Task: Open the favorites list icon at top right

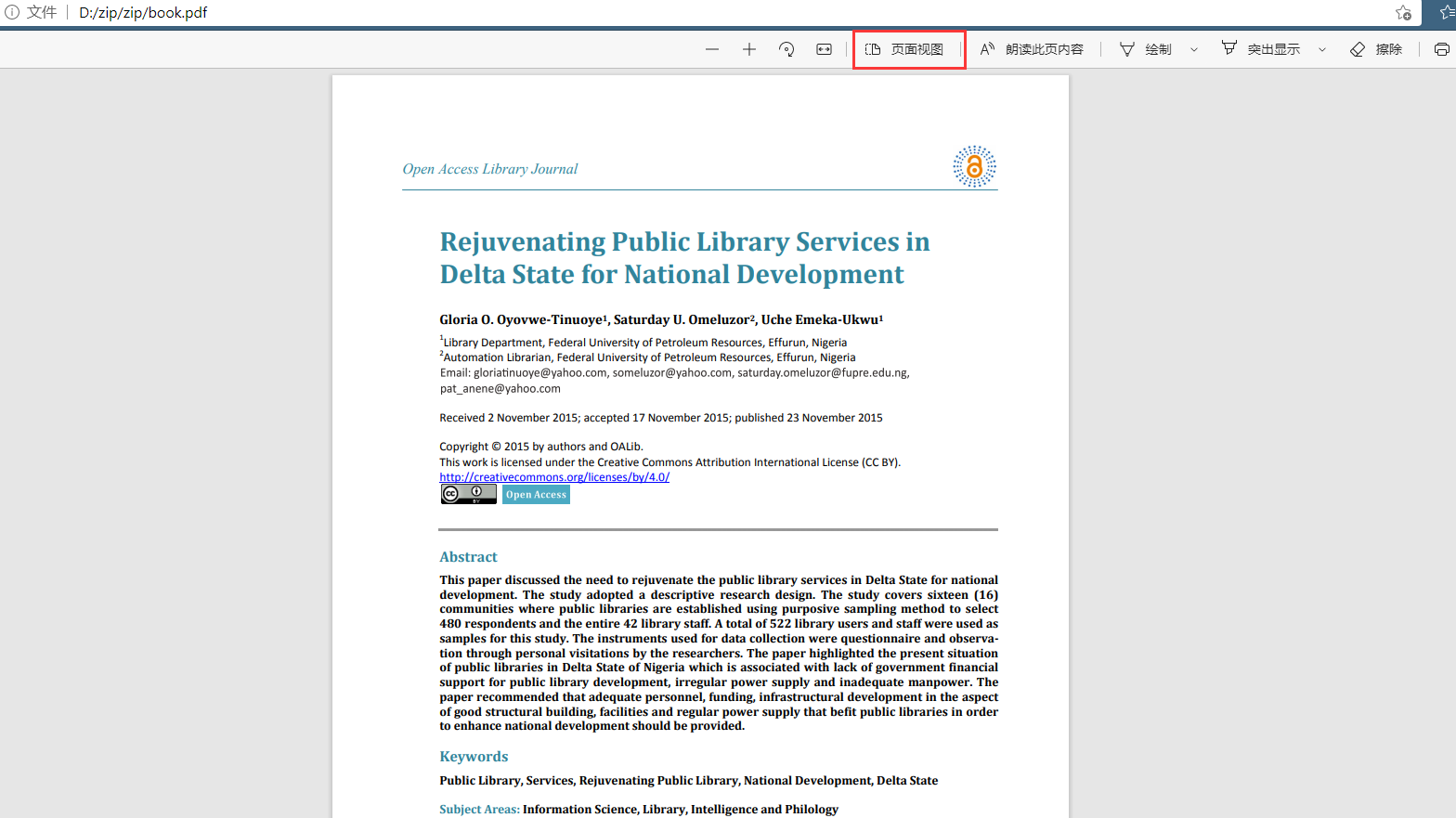Action: click(x=1447, y=13)
